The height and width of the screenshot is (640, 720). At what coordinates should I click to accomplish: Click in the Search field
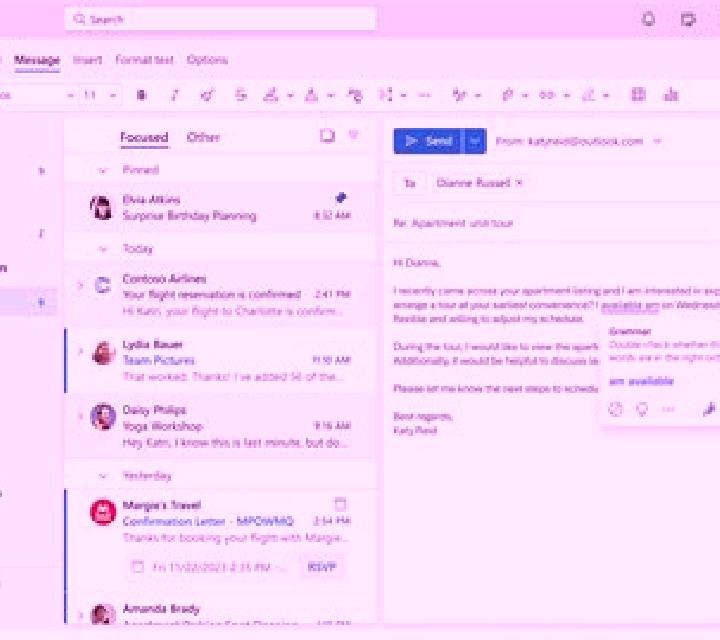(220, 19)
